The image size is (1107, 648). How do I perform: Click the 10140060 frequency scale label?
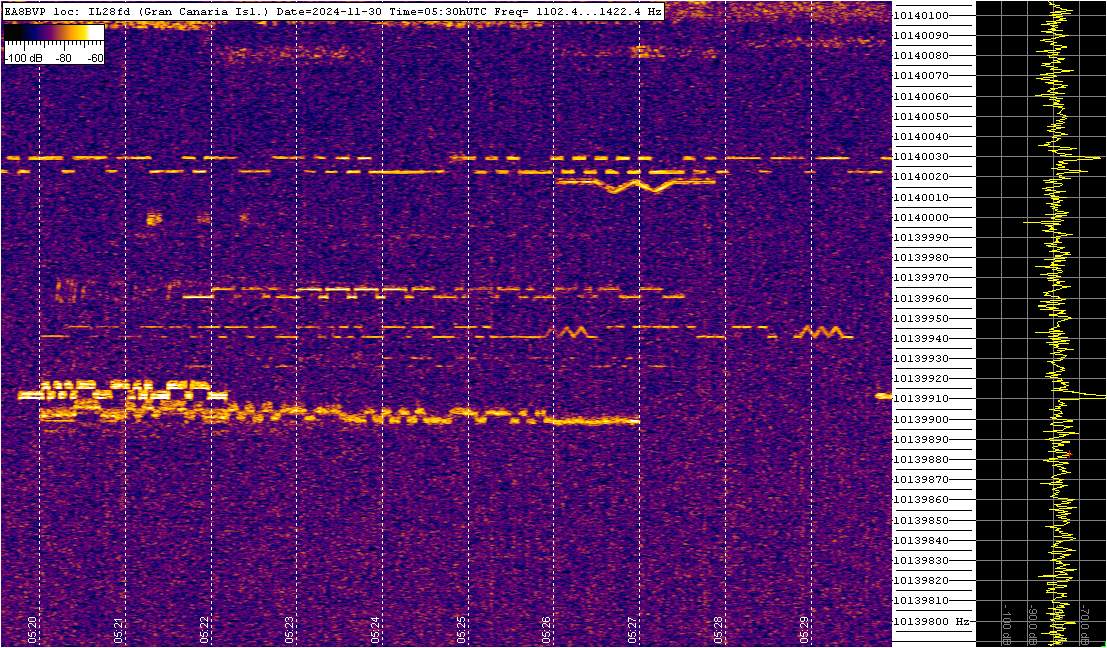(921, 96)
